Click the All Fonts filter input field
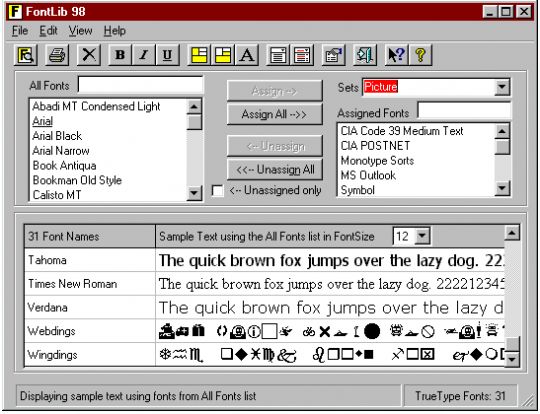The height and width of the screenshot is (414, 540). (141, 85)
